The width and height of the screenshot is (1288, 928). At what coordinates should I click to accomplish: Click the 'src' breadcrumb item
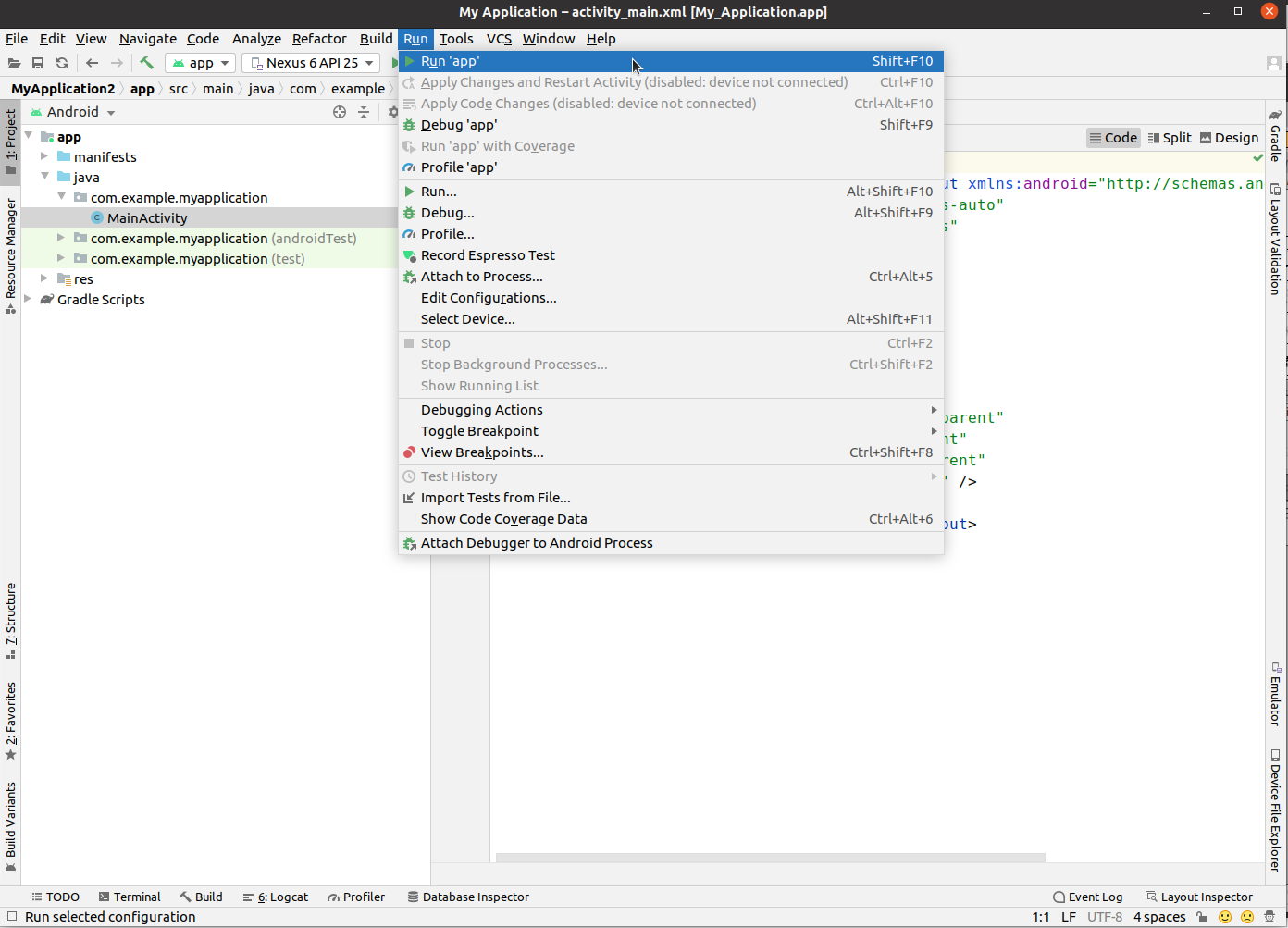pos(179,89)
